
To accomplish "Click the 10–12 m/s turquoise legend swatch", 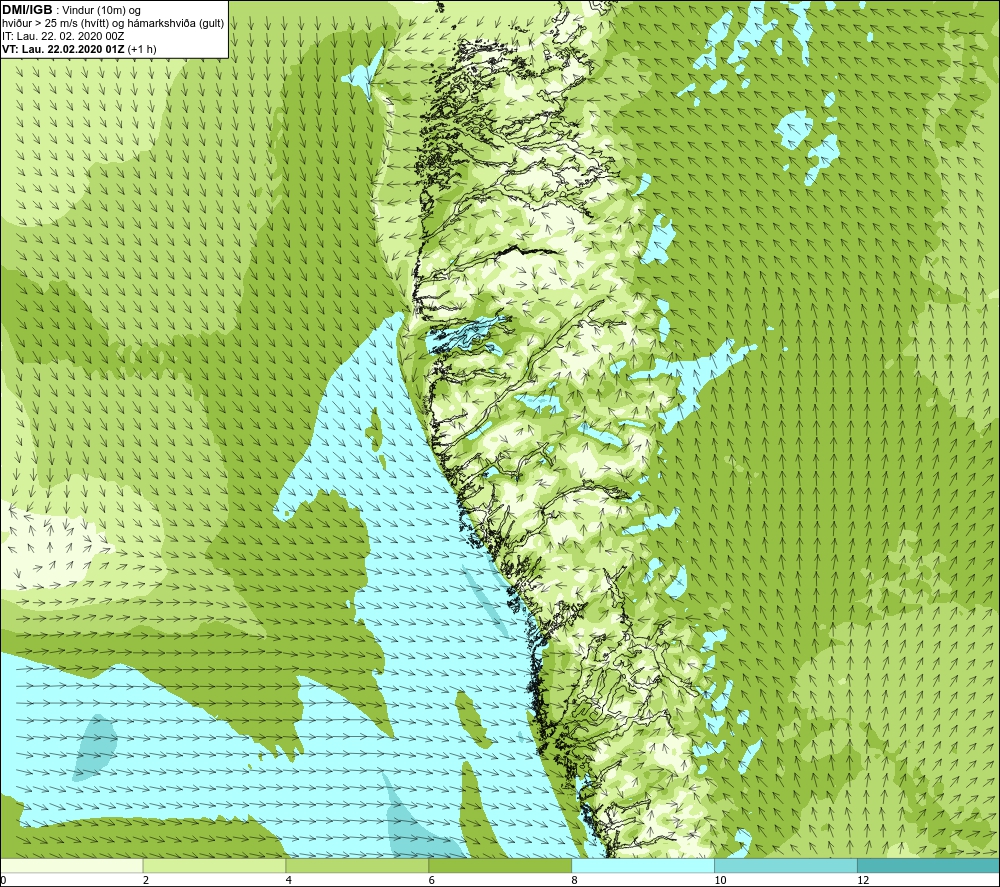I will point(786,865).
